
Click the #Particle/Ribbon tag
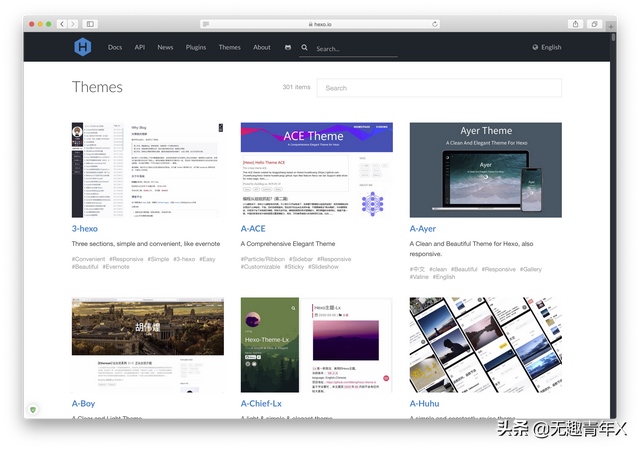pyautogui.click(x=263, y=259)
